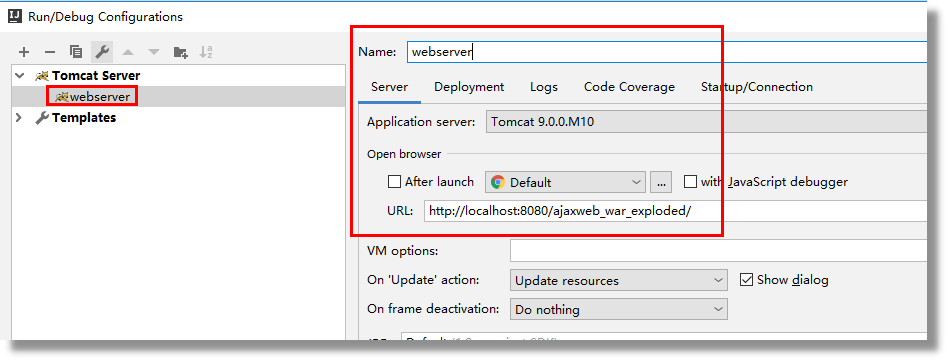This screenshot has width=948, height=361.
Task: Move configuration down arrow icon
Action: (154, 52)
